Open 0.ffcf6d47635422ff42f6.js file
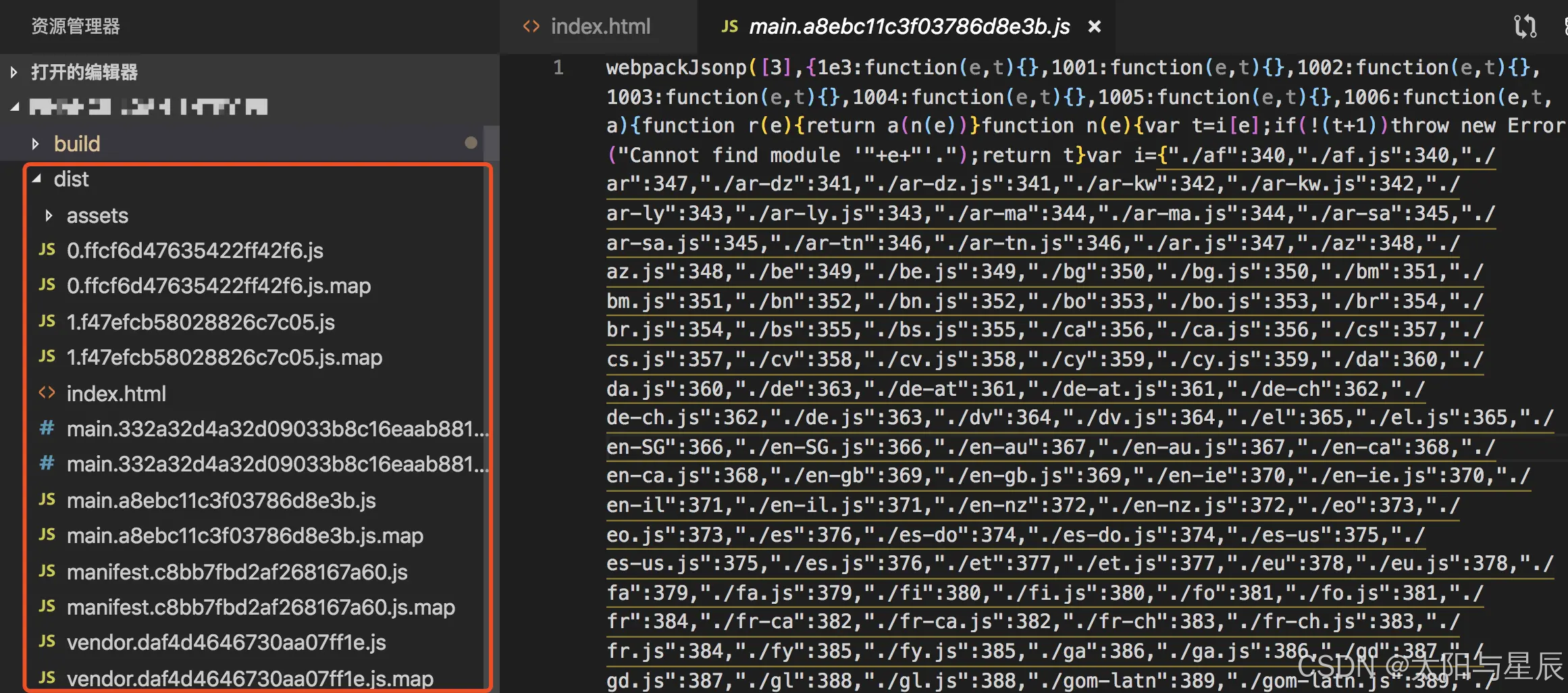The height and width of the screenshot is (693, 1568). pos(194,251)
